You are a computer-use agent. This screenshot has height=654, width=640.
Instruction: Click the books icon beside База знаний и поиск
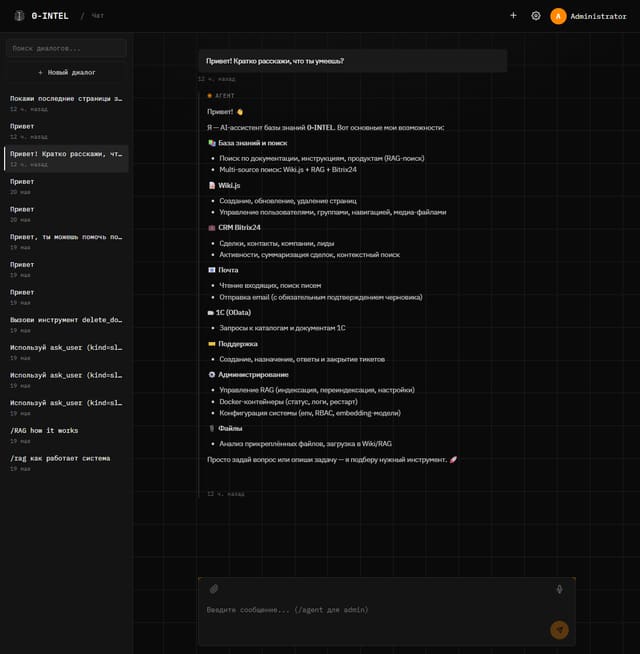click(212, 143)
